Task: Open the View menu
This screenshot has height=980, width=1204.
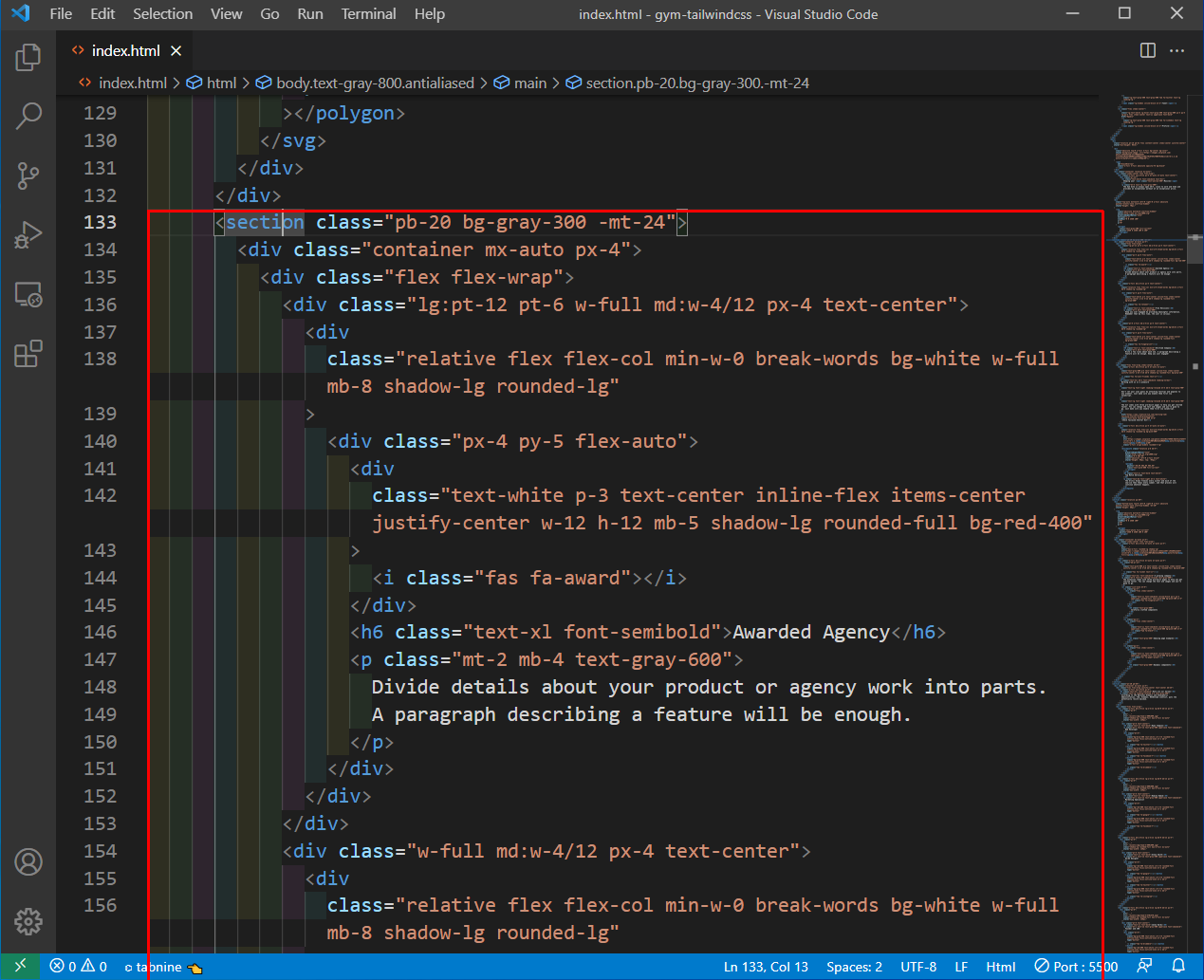Action: click(226, 13)
